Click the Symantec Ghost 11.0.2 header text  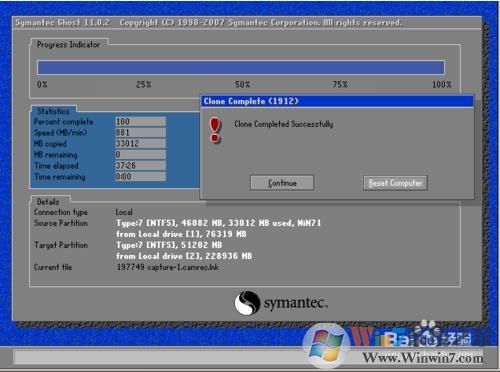[x=62, y=23]
